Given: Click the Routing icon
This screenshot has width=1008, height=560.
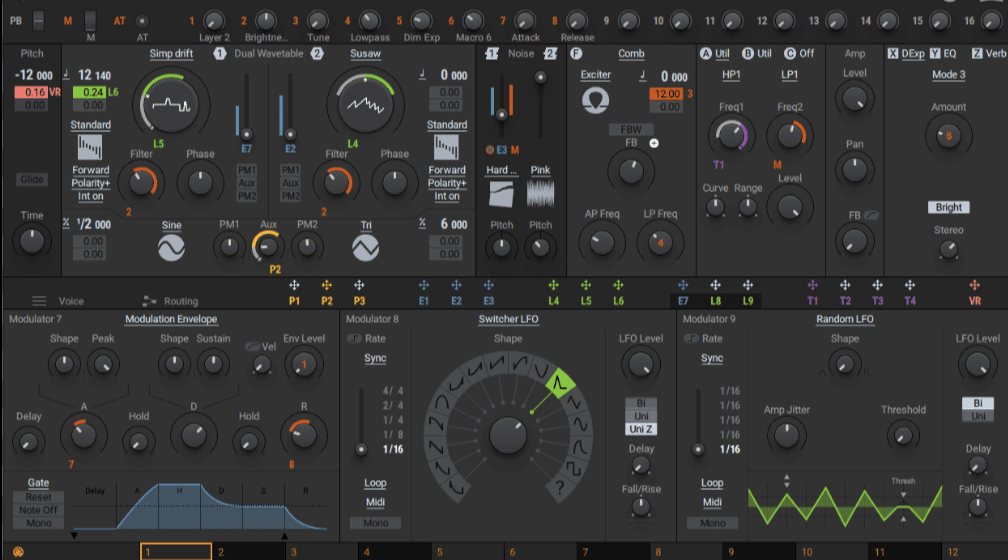Looking at the screenshot, I should 149,301.
